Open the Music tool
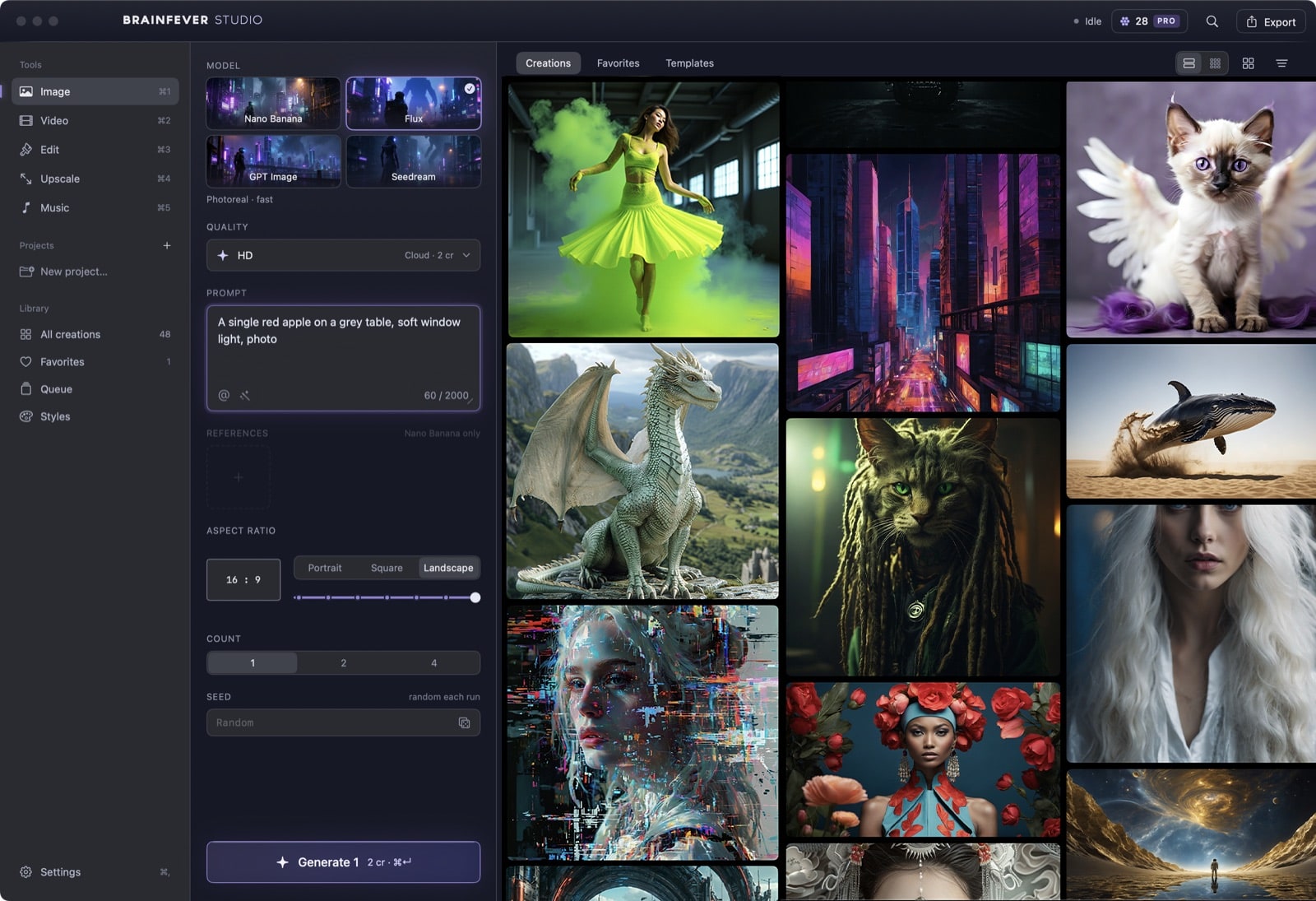The width and height of the screenshot is (1316, 901). coord(95,208)
